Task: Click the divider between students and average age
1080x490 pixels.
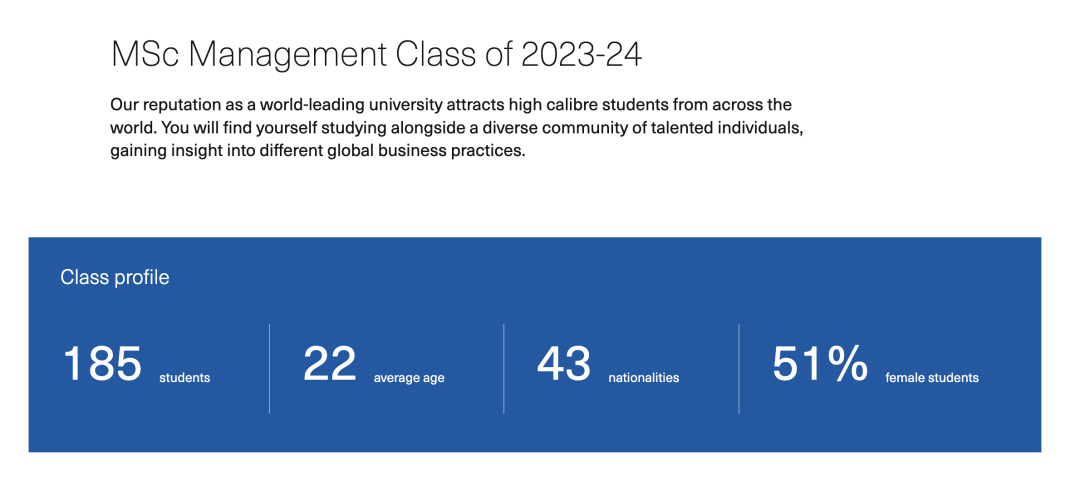Action: click(269, 369)
